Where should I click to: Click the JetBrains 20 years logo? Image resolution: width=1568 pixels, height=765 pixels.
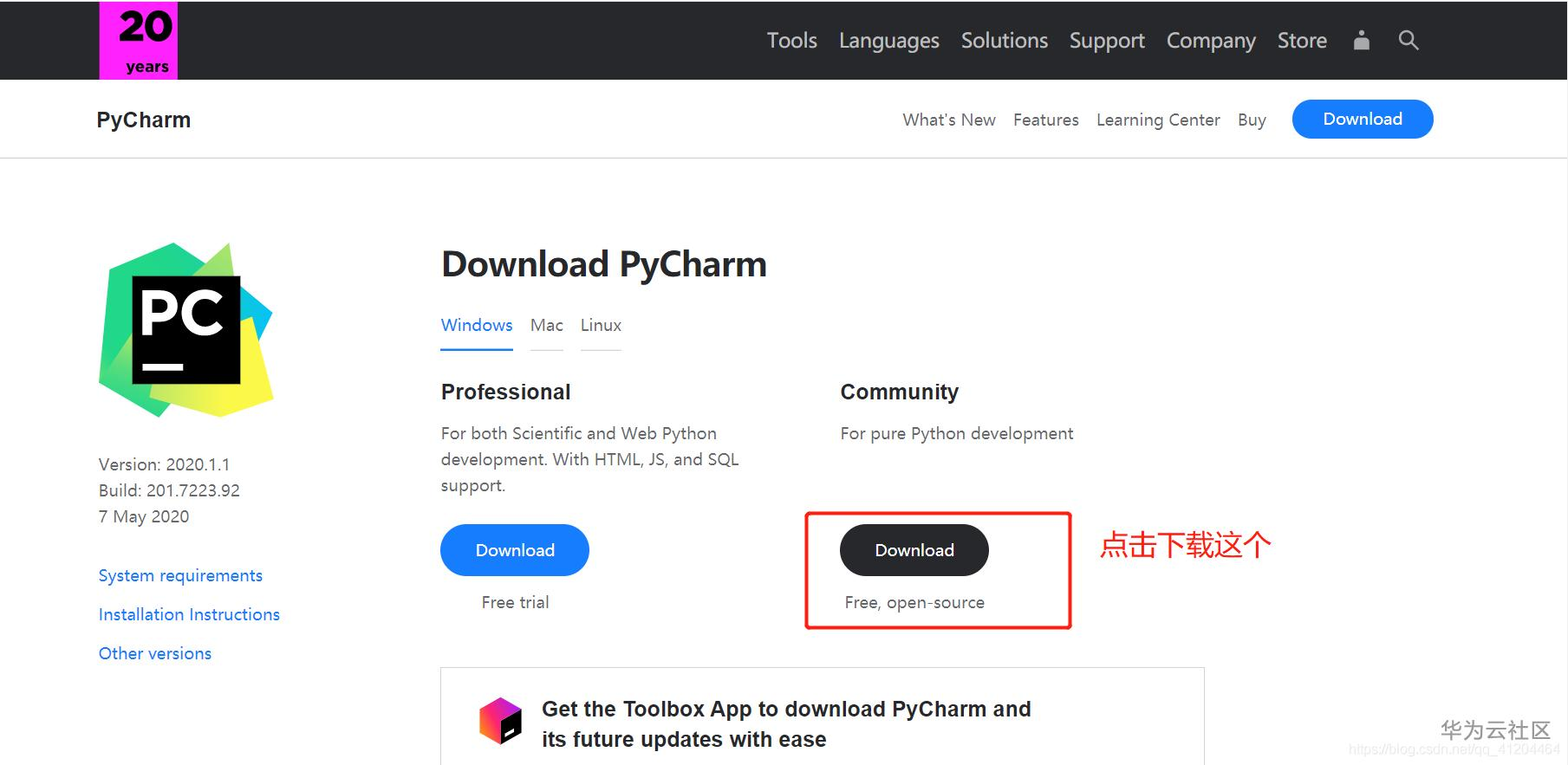point(138,41)
